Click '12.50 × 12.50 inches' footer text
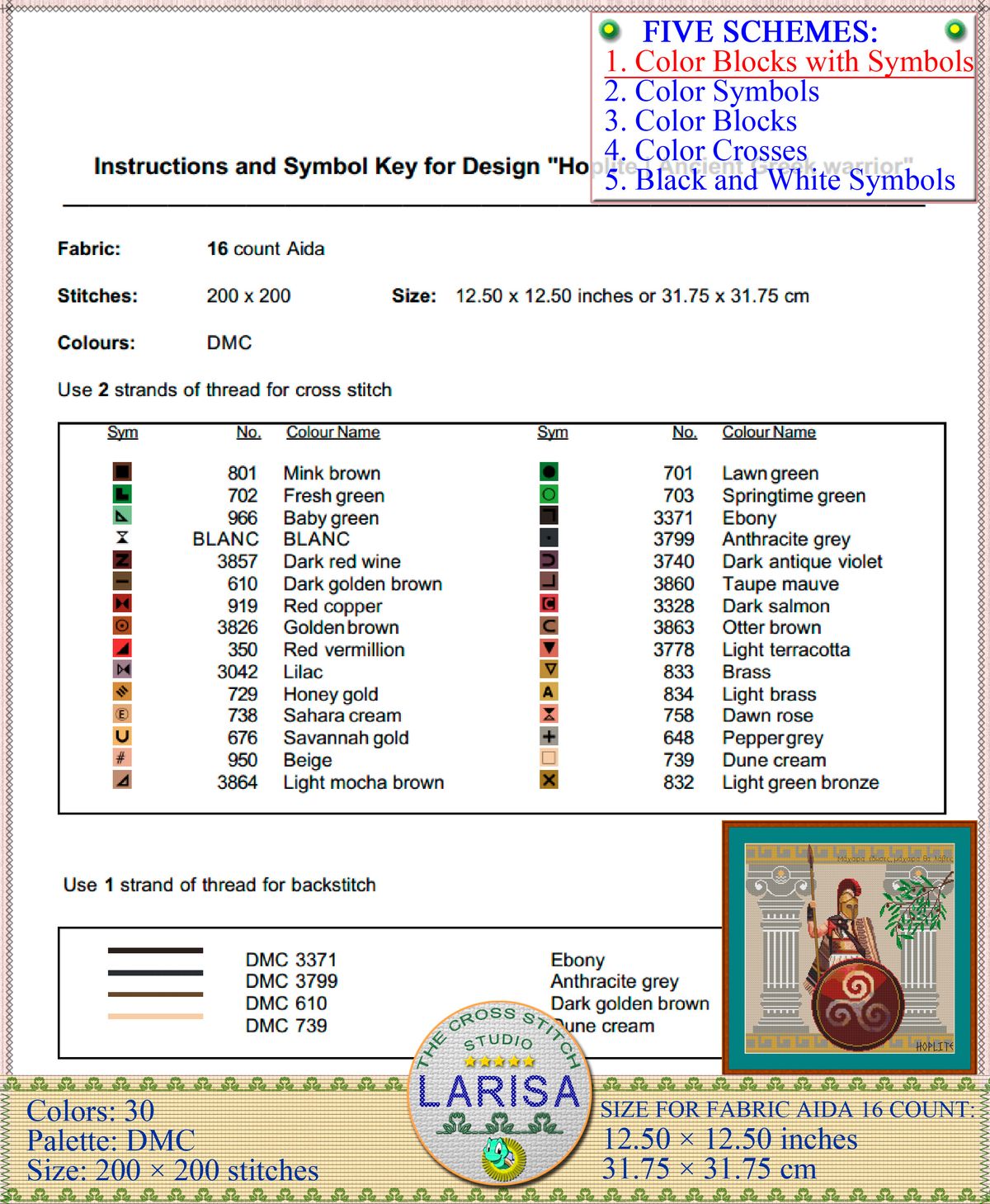The image size is (990, 1204). click(730, 1140)
